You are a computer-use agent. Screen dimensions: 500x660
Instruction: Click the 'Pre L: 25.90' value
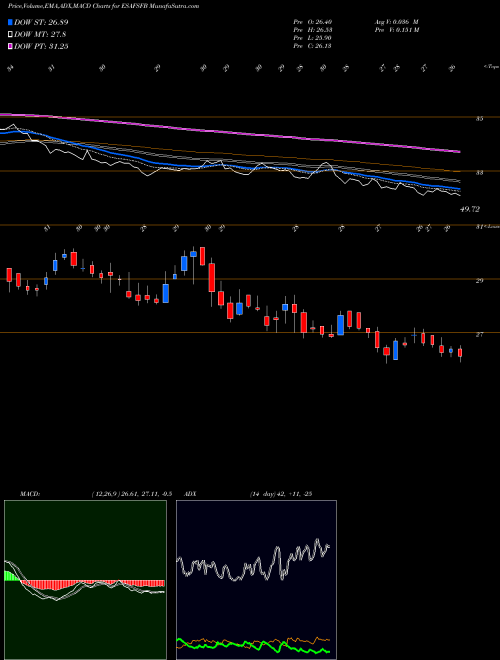click(312, 38)
